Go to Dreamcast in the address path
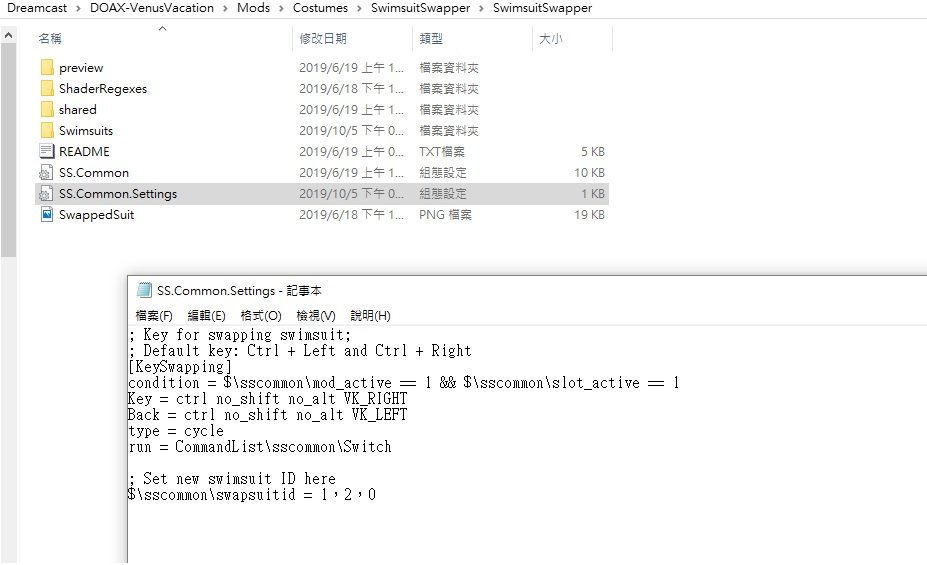 point(37,8)
